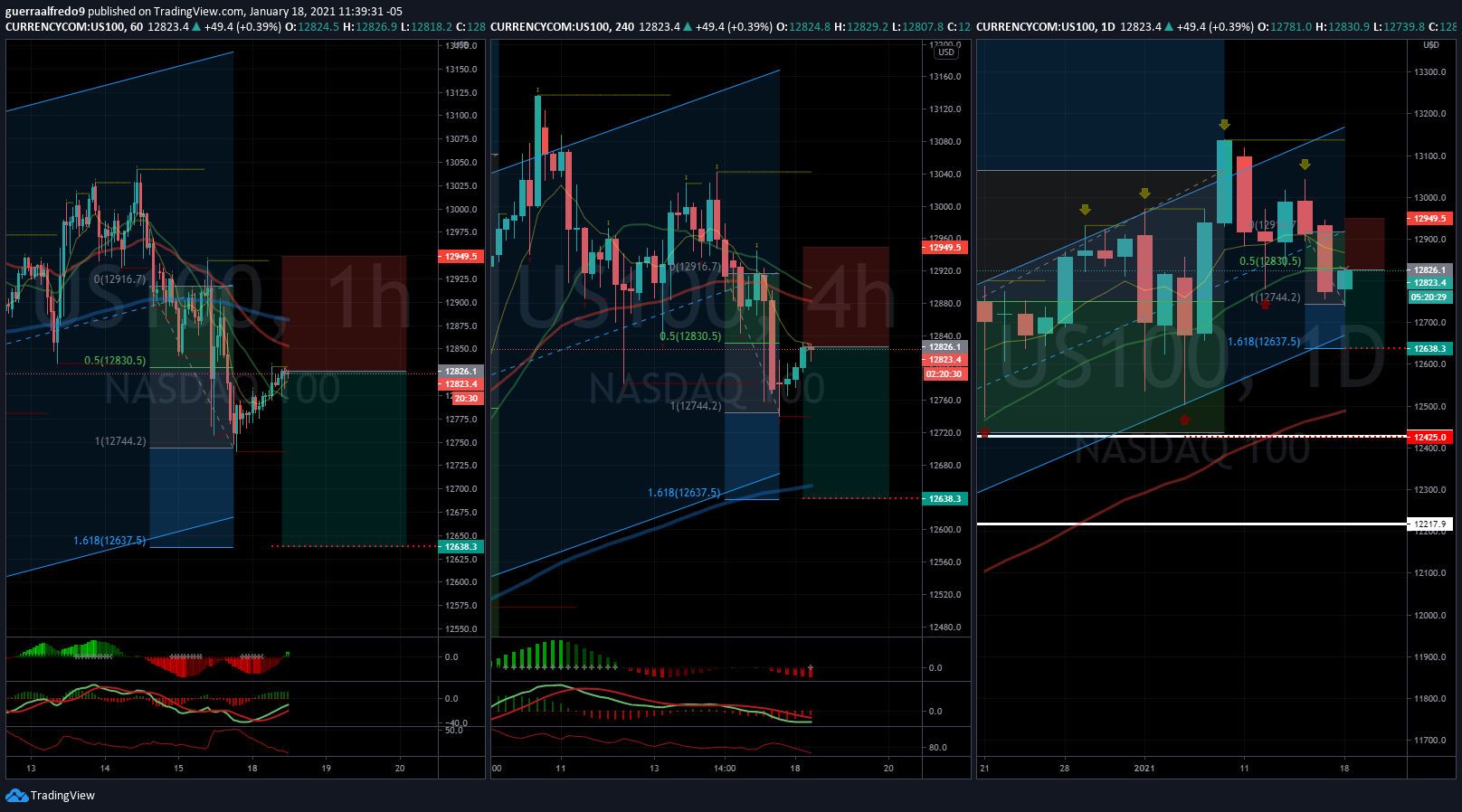Select the 12217.9 white line price tag
The height and width of the screenshot is (812, 1462).
coord(1429,524)
